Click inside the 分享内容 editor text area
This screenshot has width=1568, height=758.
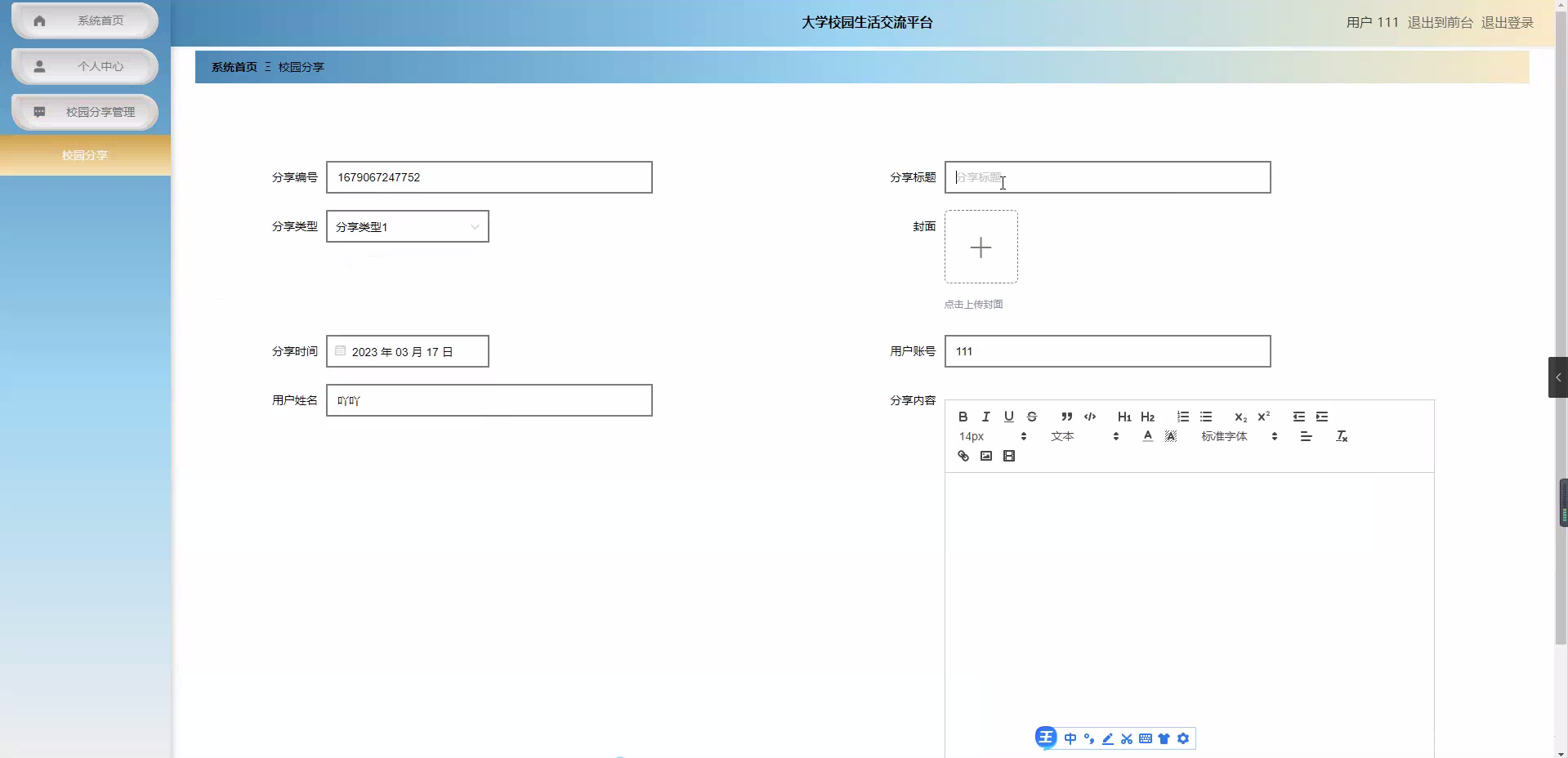coord(1190,614)
